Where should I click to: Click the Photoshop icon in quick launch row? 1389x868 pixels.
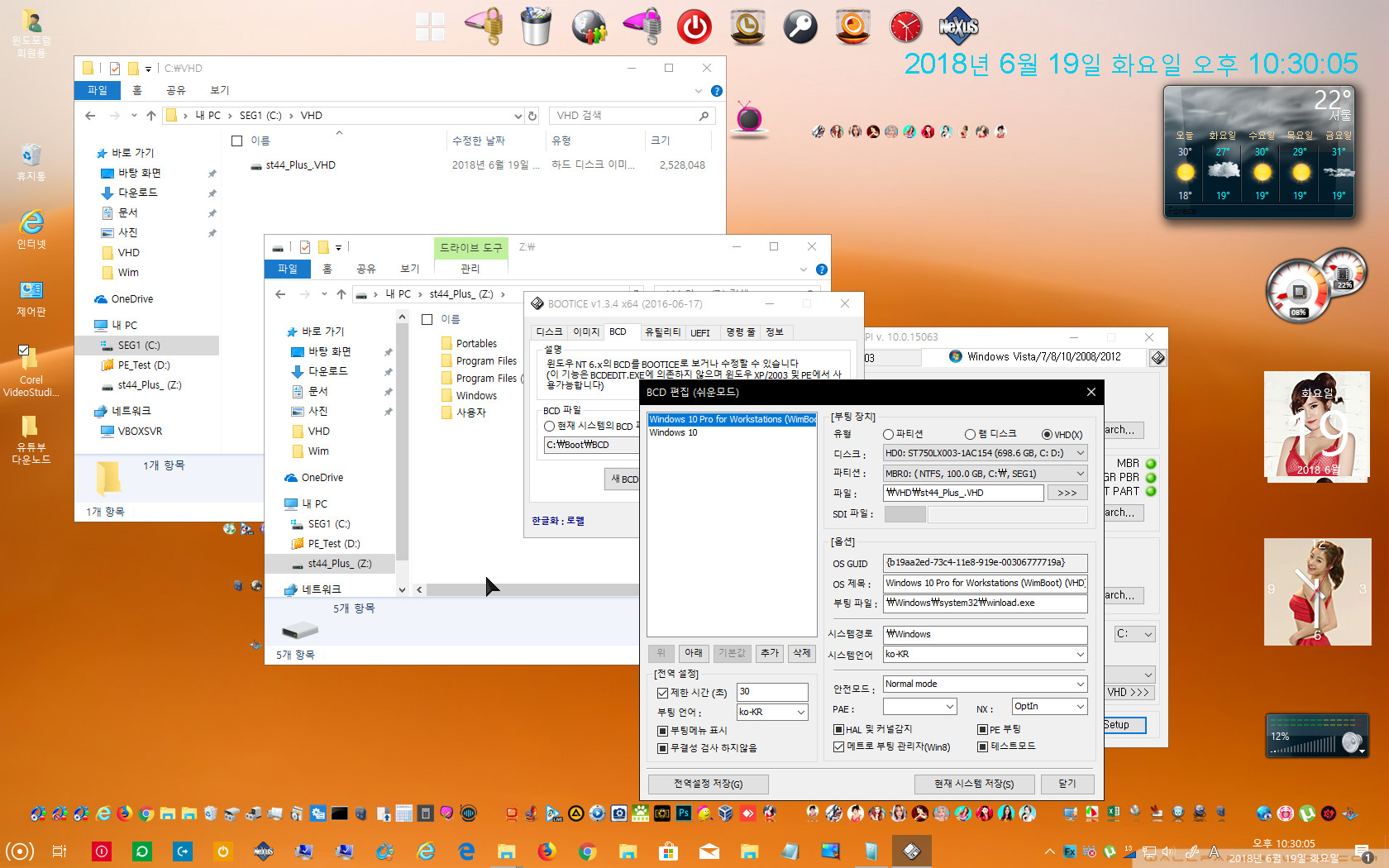click(683, 813)
